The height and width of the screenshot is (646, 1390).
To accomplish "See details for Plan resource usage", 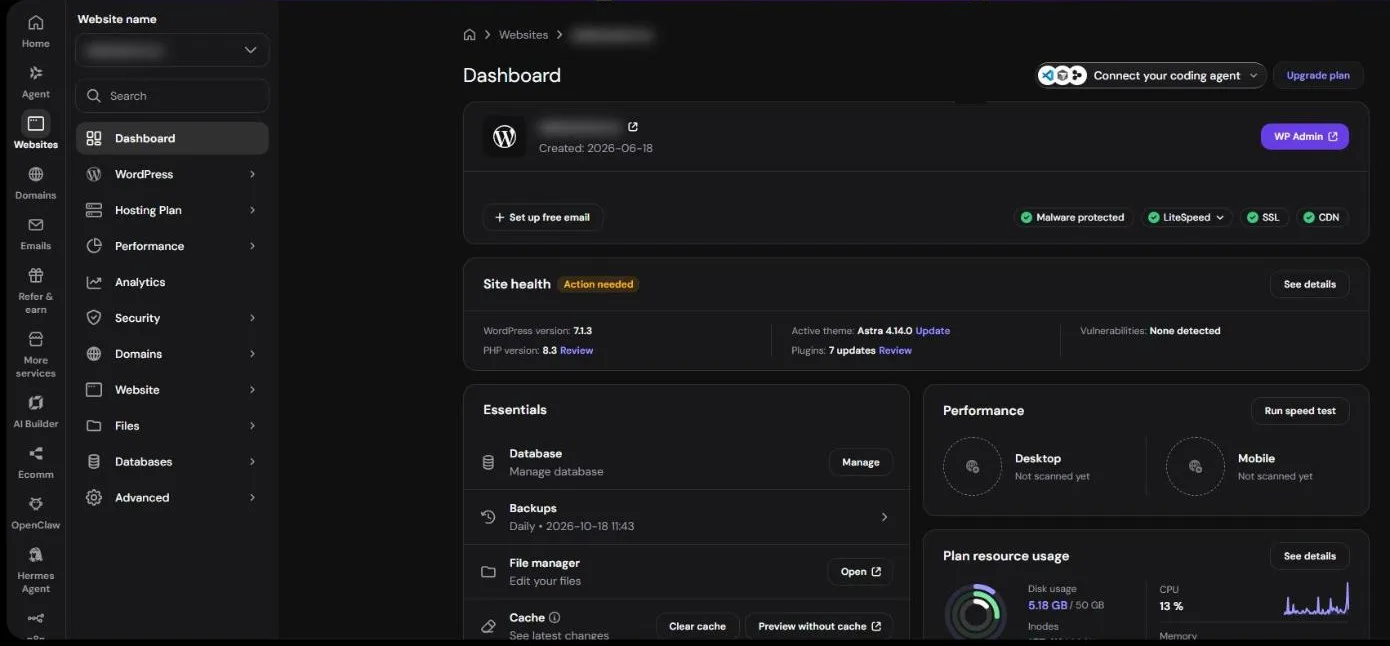I will (x=1310, y=556).
